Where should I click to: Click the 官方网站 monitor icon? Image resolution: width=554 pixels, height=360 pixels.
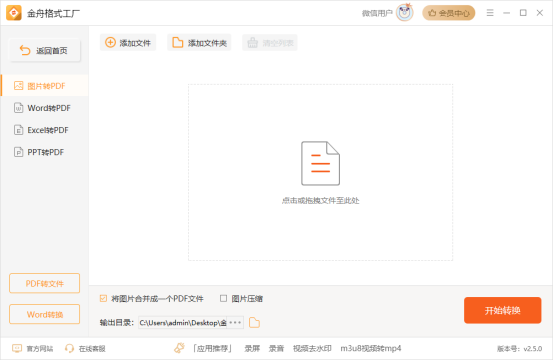click(x=17, y=349)
